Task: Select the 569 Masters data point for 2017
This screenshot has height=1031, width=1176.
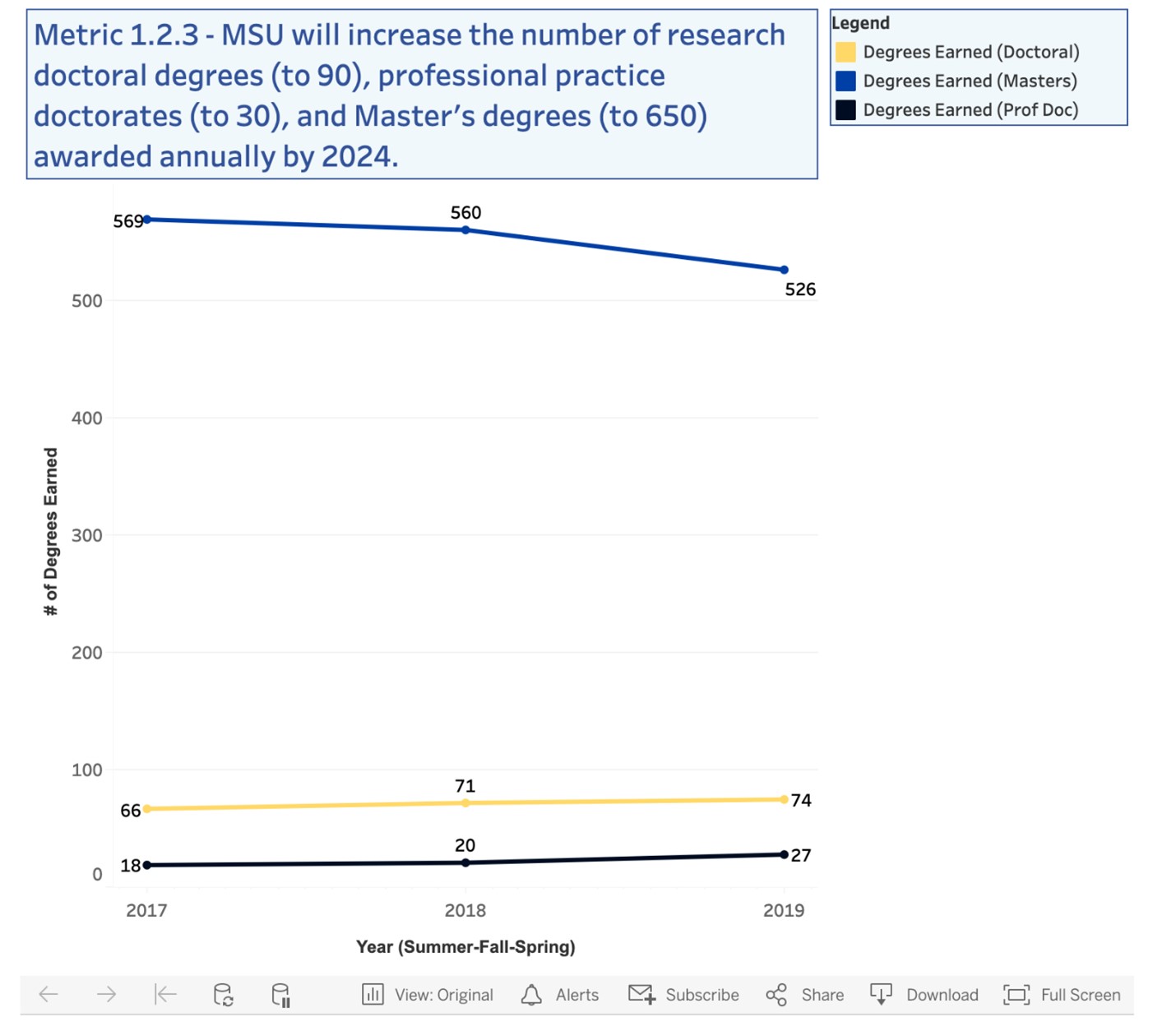Action: click(147, 220)
